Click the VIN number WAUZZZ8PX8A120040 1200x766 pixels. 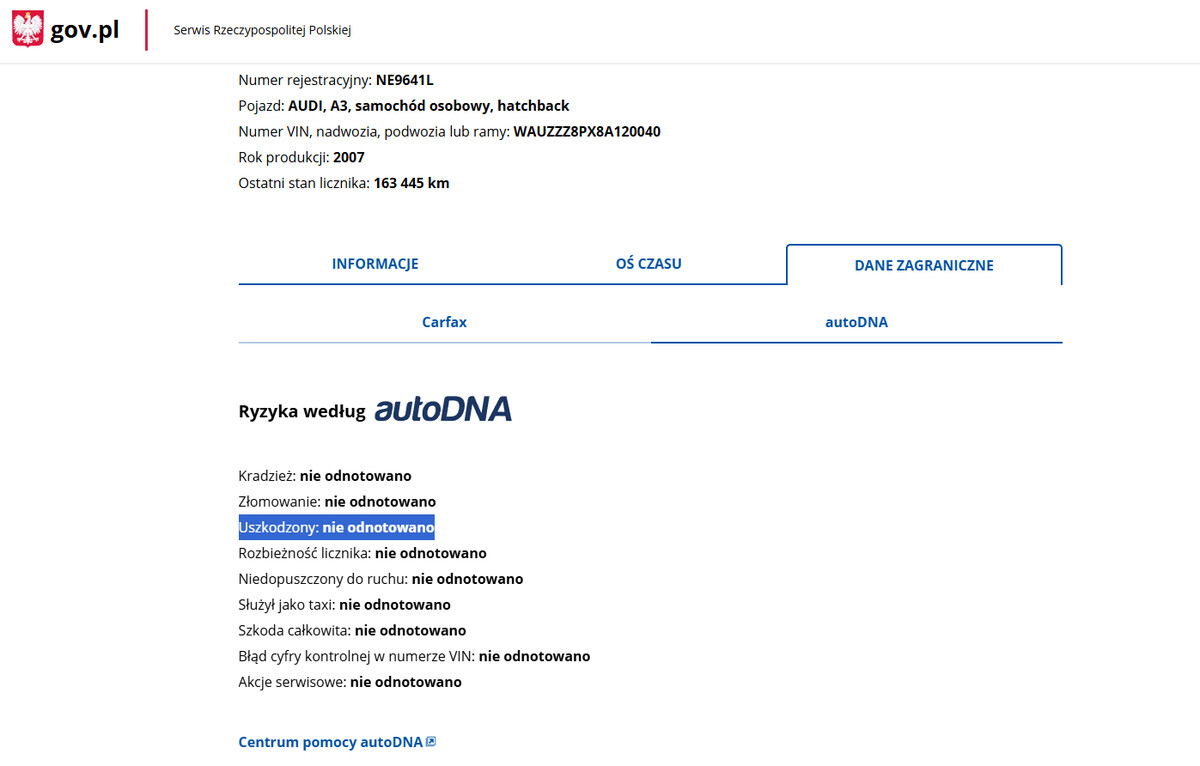587,132
